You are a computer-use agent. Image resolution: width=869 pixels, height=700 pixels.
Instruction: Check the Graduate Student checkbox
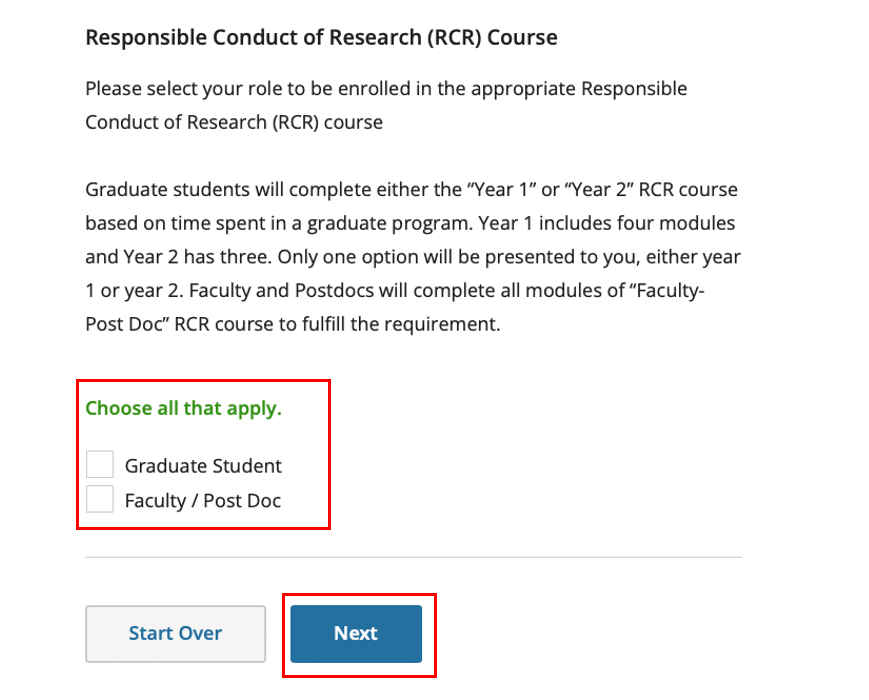click(x=100, y=465)
